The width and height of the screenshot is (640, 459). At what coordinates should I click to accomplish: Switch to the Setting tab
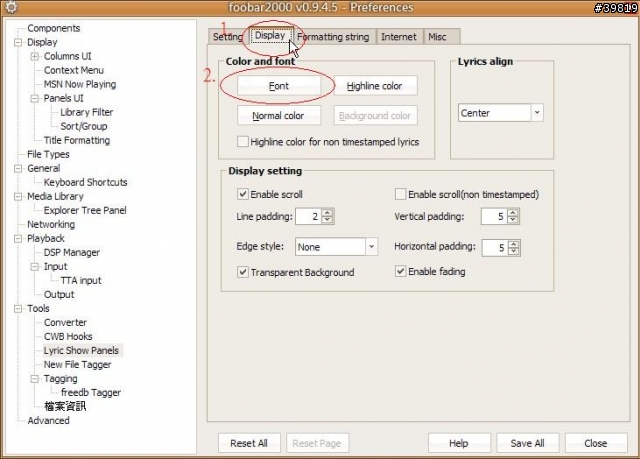(x=227, y=37)
